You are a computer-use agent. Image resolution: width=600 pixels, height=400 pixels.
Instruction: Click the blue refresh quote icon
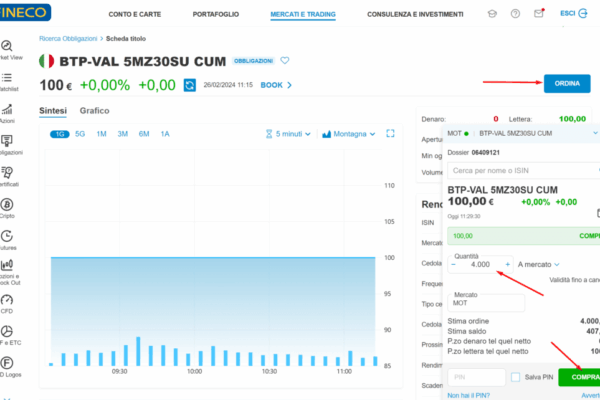189,85
